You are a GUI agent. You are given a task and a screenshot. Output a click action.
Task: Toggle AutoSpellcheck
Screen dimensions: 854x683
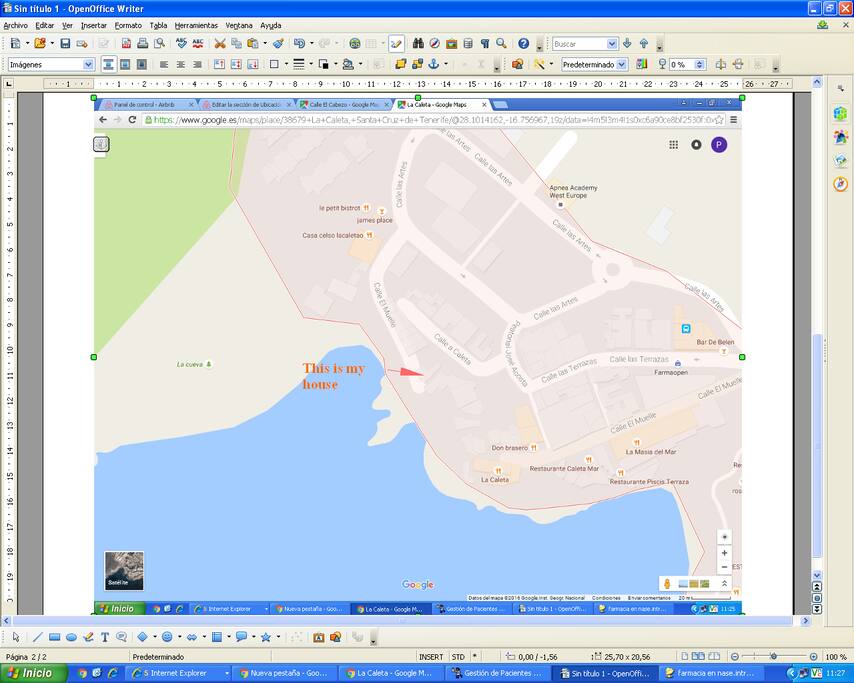point(198,44)
